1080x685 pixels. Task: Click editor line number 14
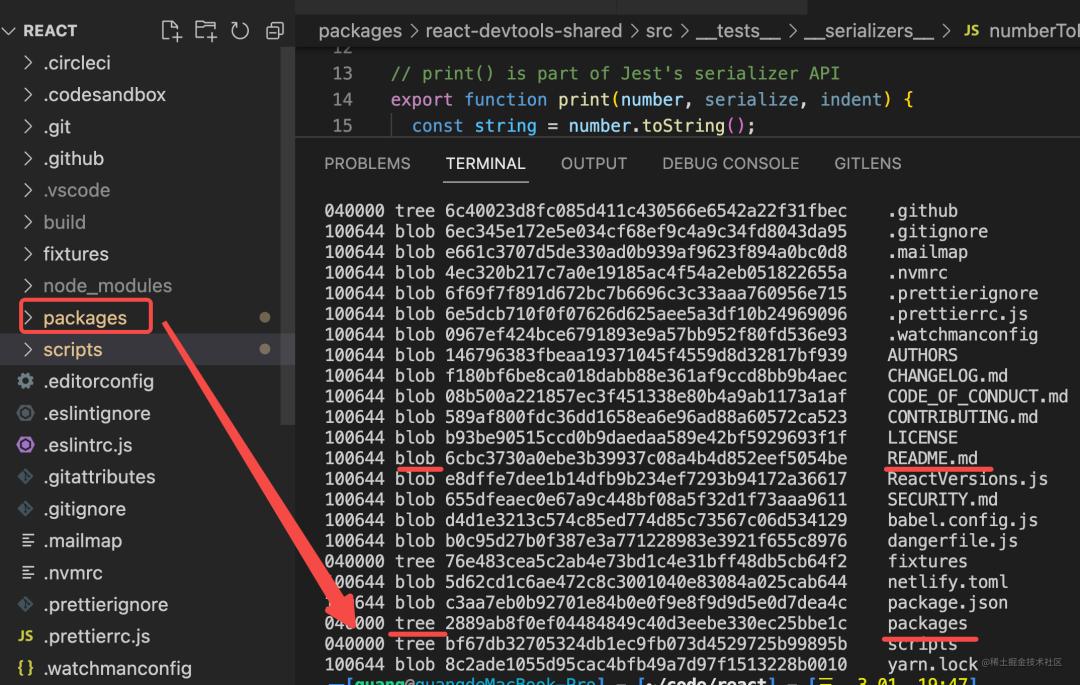click(x=342, y=100)
